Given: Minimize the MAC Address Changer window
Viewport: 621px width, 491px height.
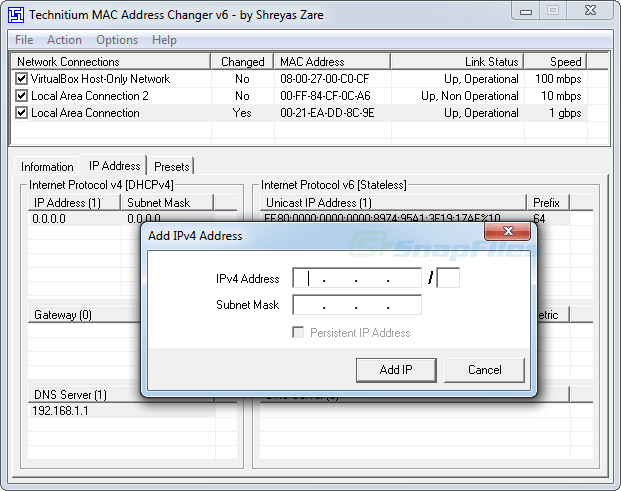Looking at the screenshot, I should 526,11.
